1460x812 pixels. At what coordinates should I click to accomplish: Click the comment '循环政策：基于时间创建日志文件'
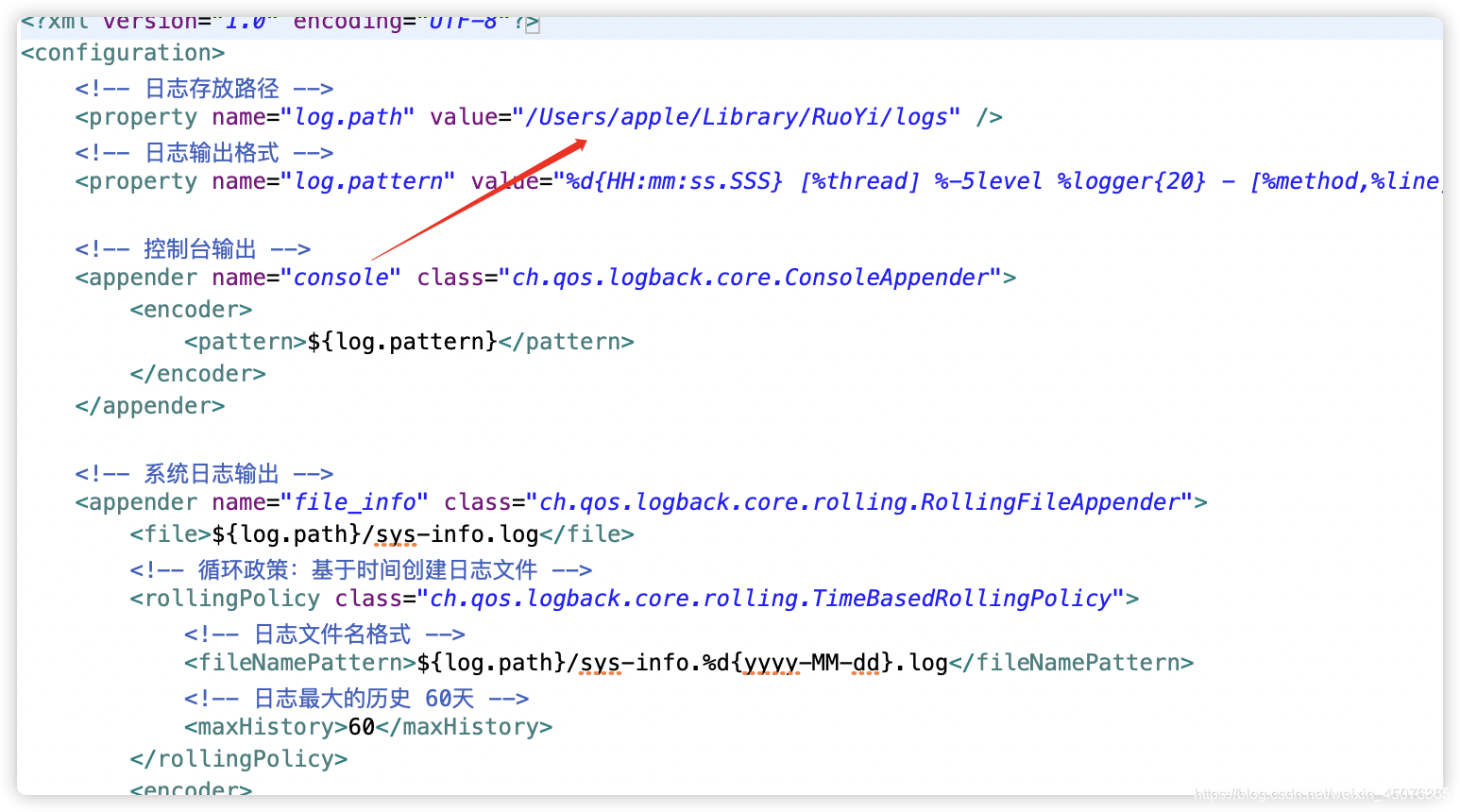361,570
